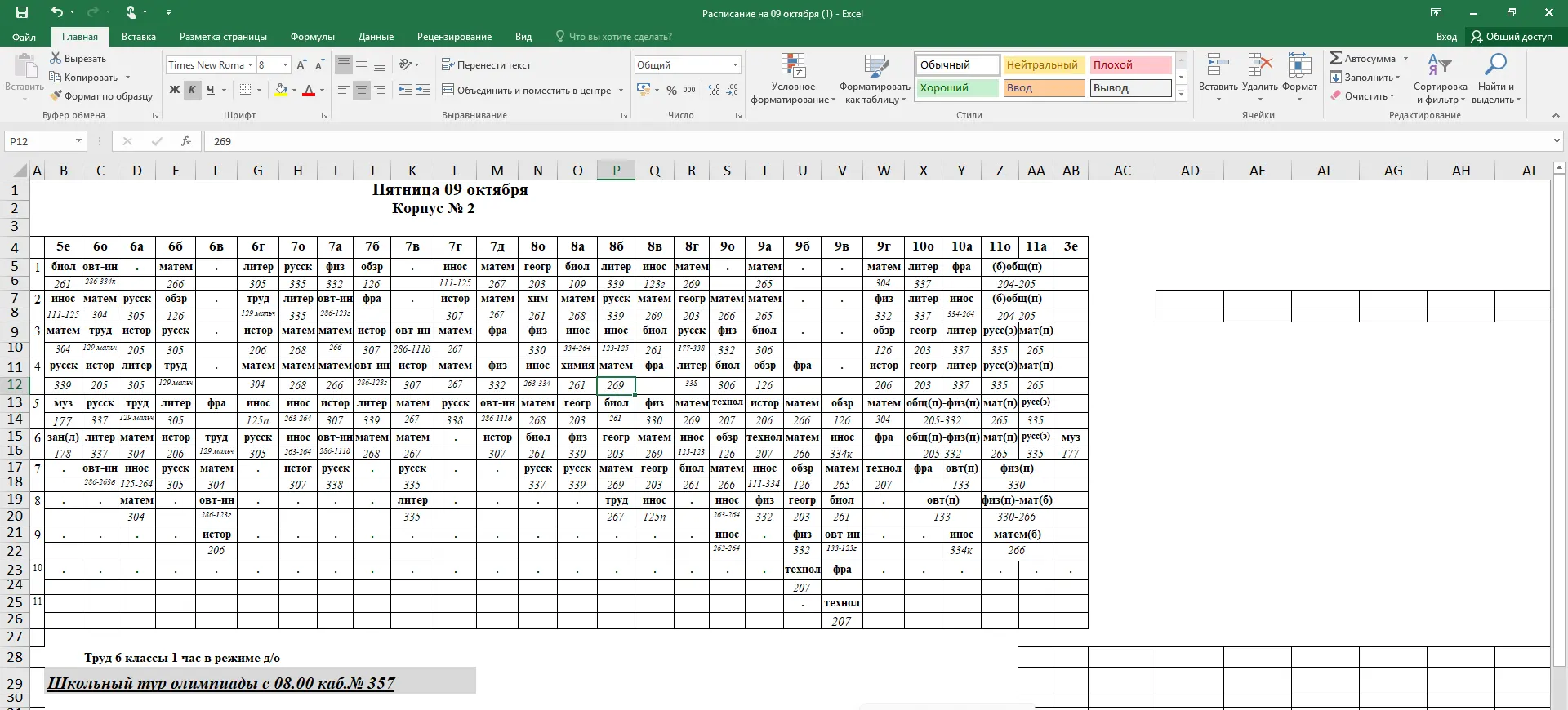Apply percent style format
This screenshot has height=710, width=1568.
671,90
